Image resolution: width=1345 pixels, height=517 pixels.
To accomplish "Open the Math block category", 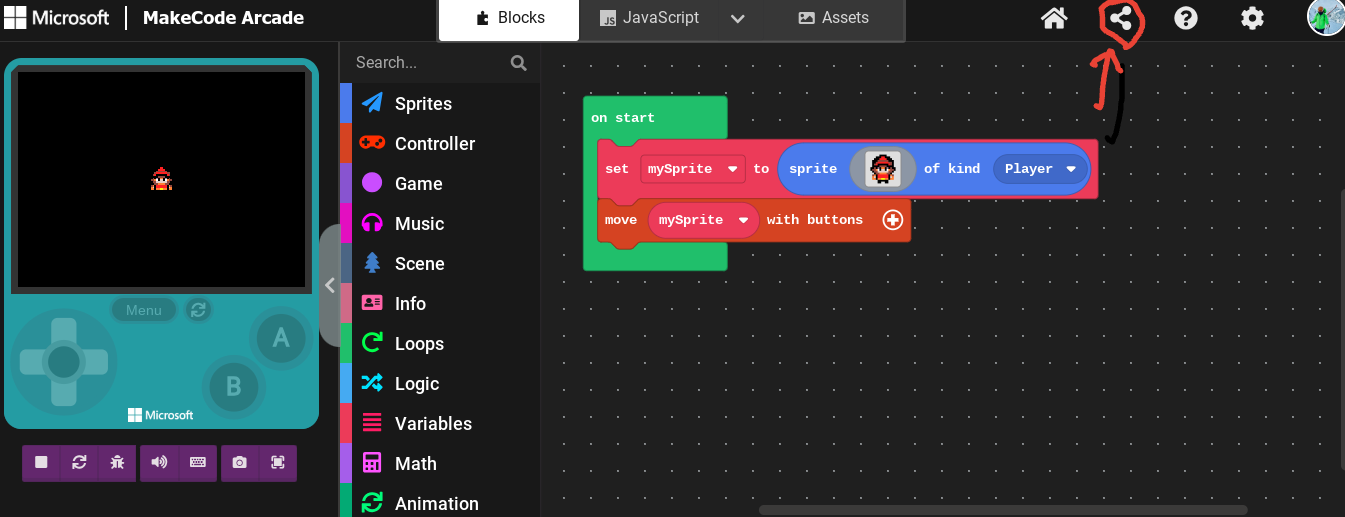I will point(440,464).
